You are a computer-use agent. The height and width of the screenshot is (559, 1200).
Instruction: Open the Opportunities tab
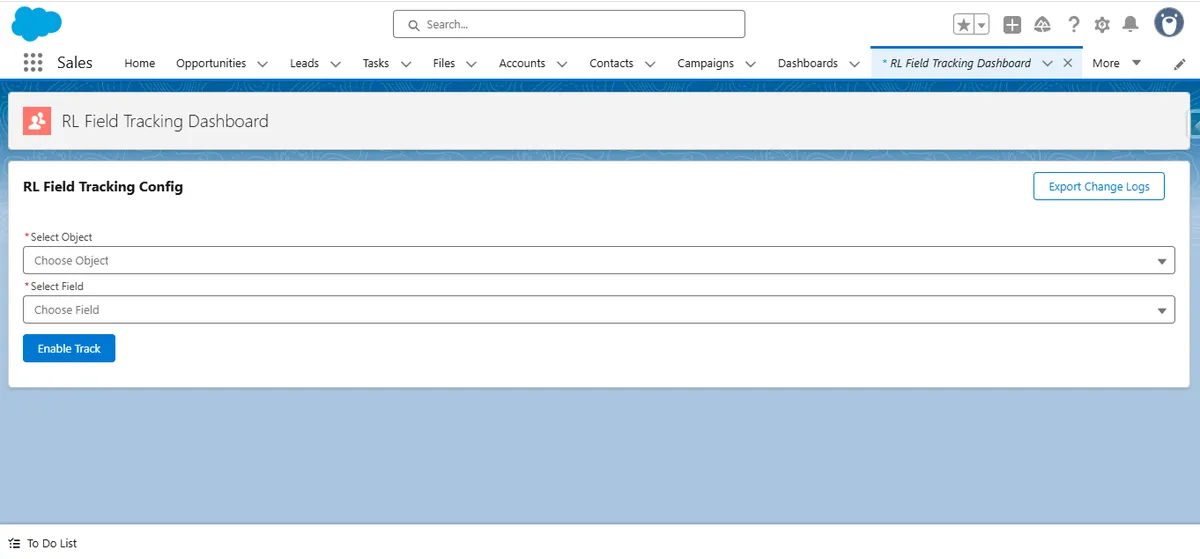coord(211,63)
